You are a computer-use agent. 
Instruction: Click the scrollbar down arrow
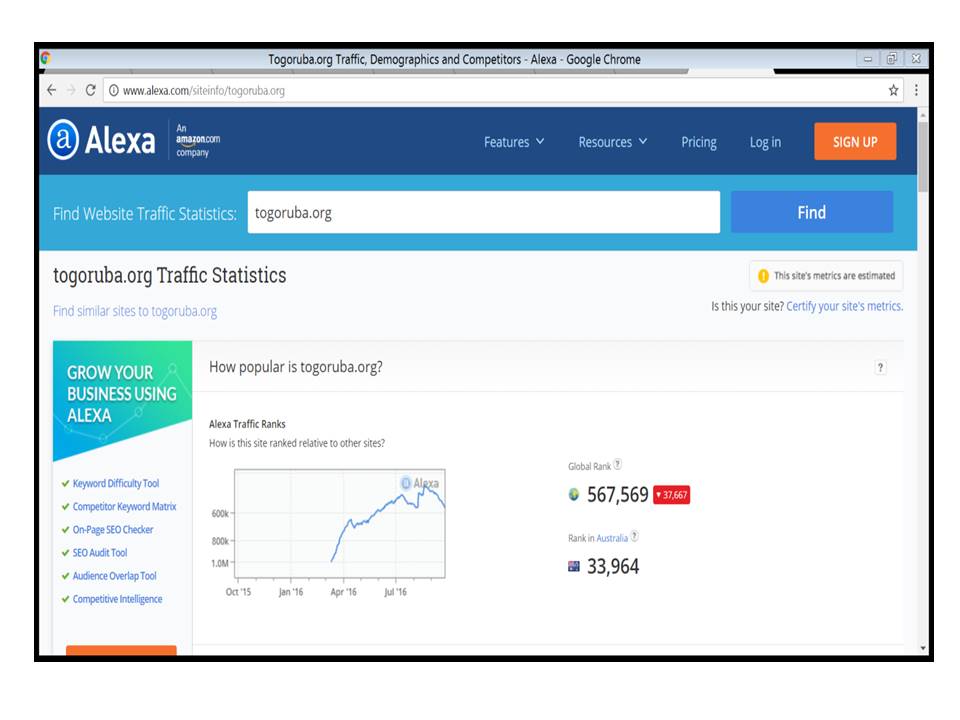point(923,648)
